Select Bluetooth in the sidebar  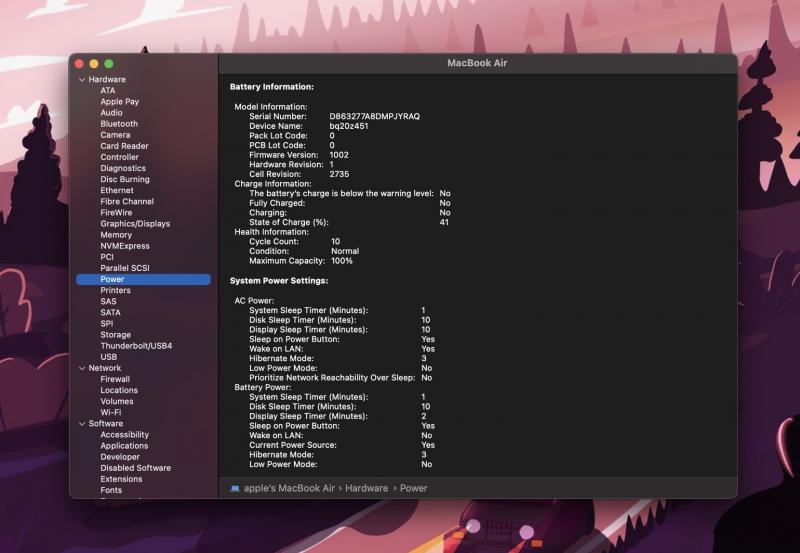click(x=119, y=124)
